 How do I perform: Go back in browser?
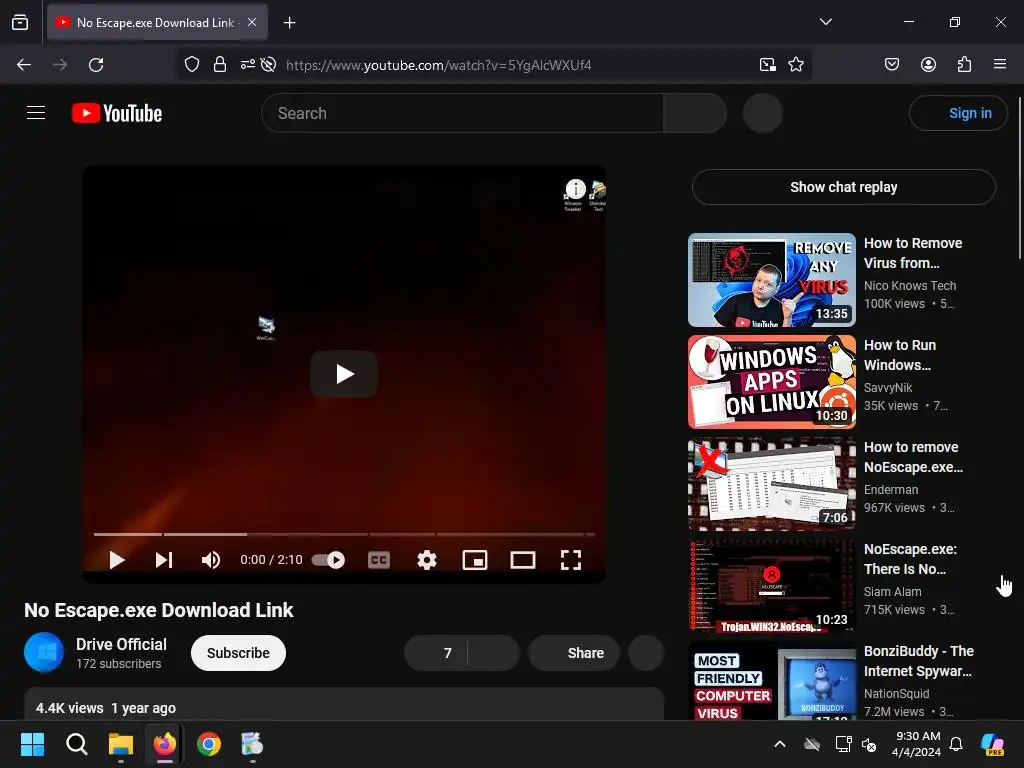24,65
